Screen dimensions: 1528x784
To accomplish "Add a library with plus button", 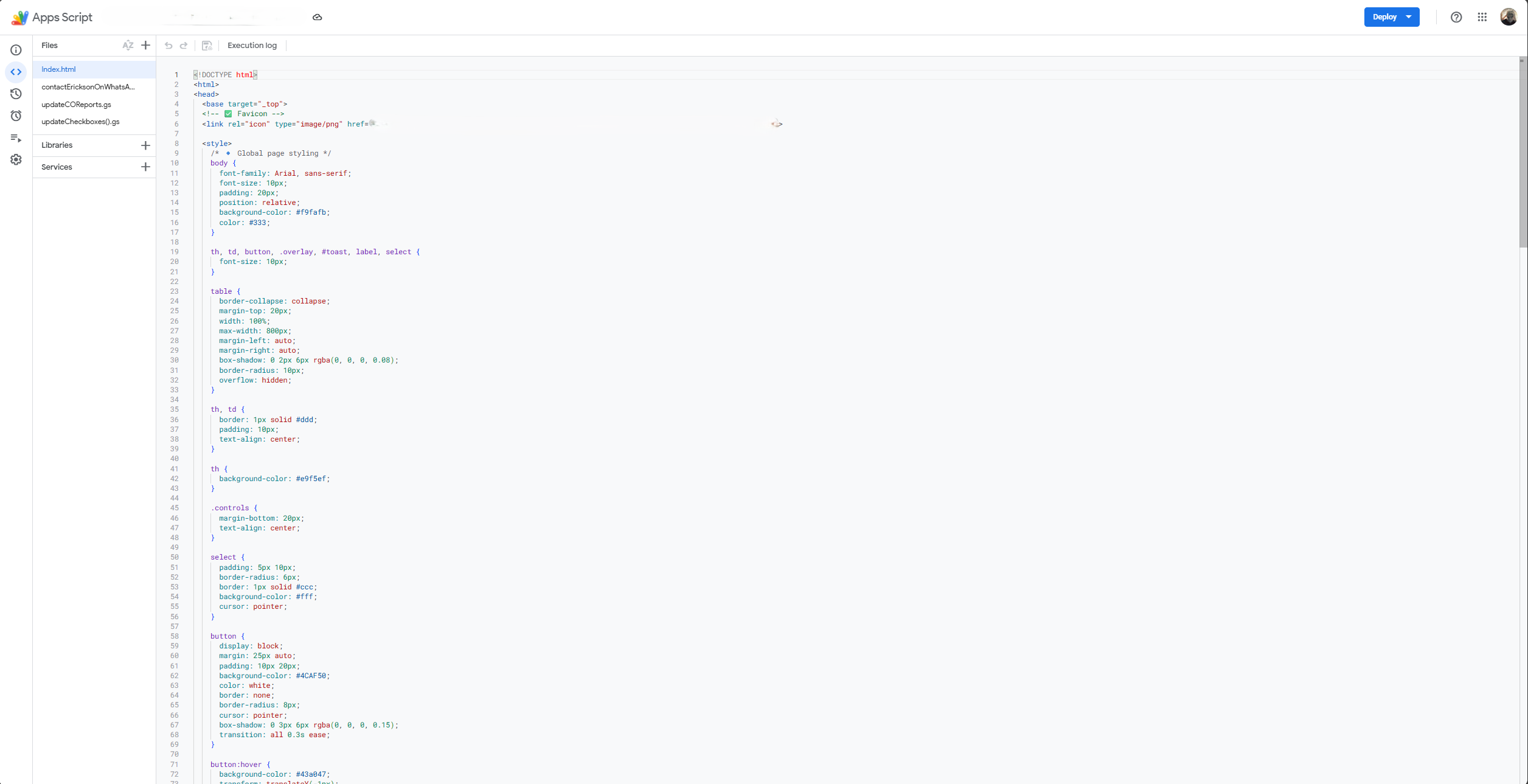I will (145, 145).
